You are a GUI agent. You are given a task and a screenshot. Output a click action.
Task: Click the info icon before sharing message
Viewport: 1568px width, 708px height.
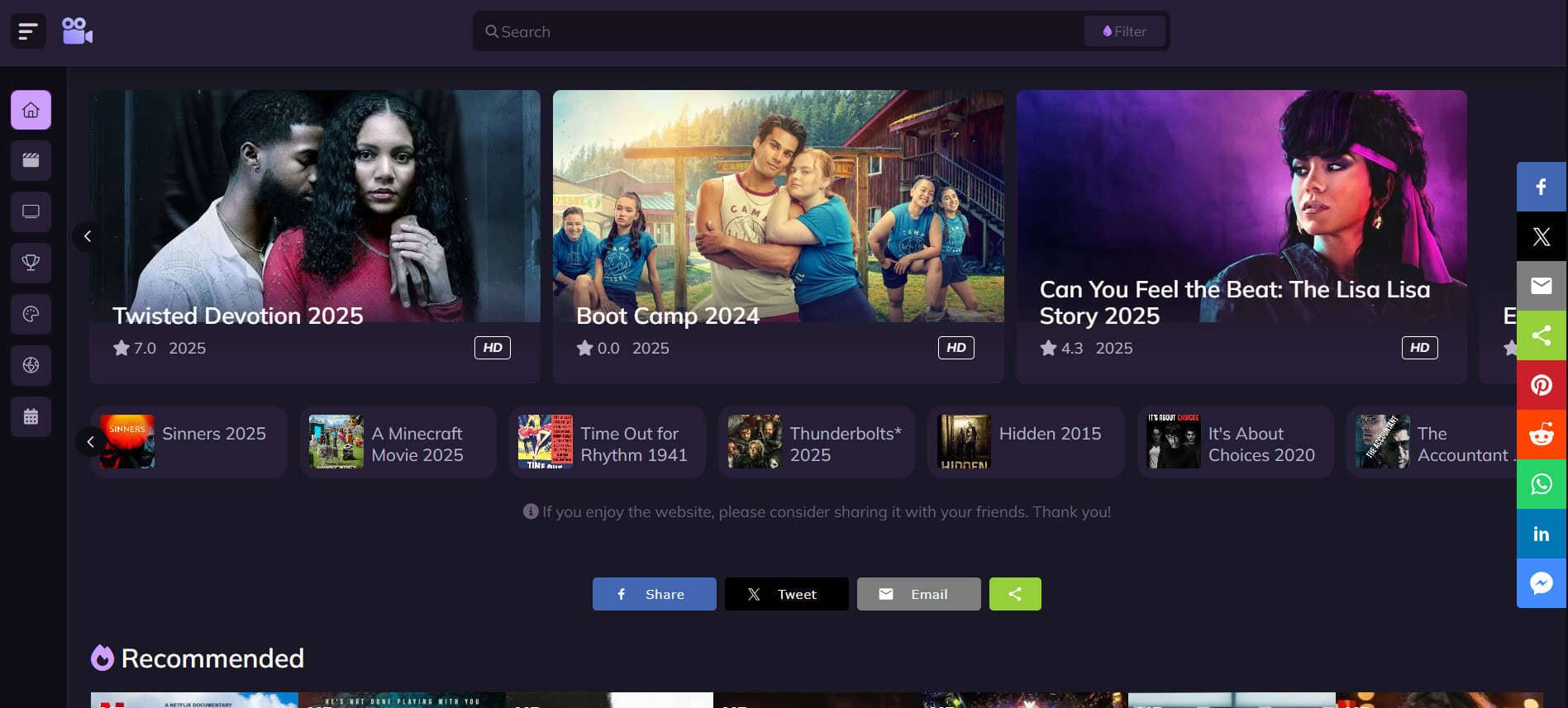pos(531,511)
